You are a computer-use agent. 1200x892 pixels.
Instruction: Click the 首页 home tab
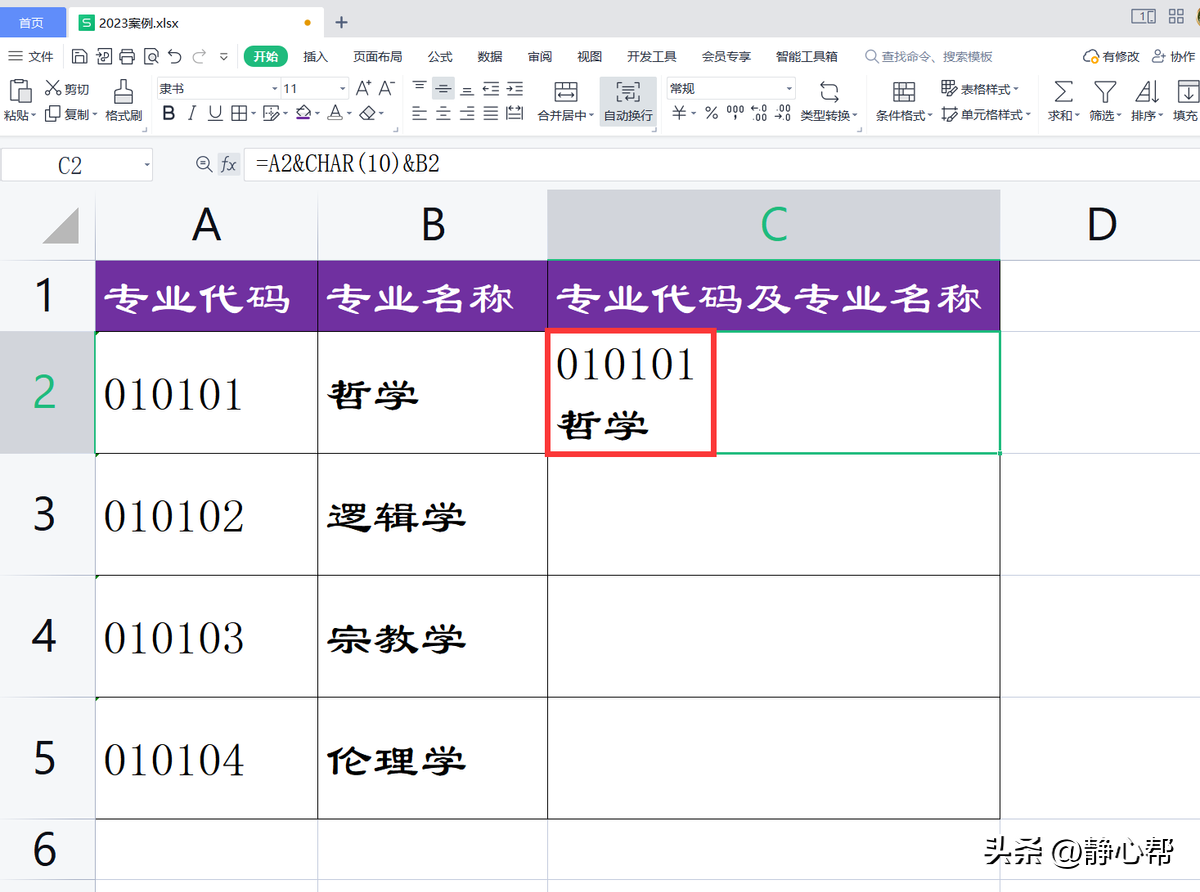pyautogui.click(x=32, y=22)
